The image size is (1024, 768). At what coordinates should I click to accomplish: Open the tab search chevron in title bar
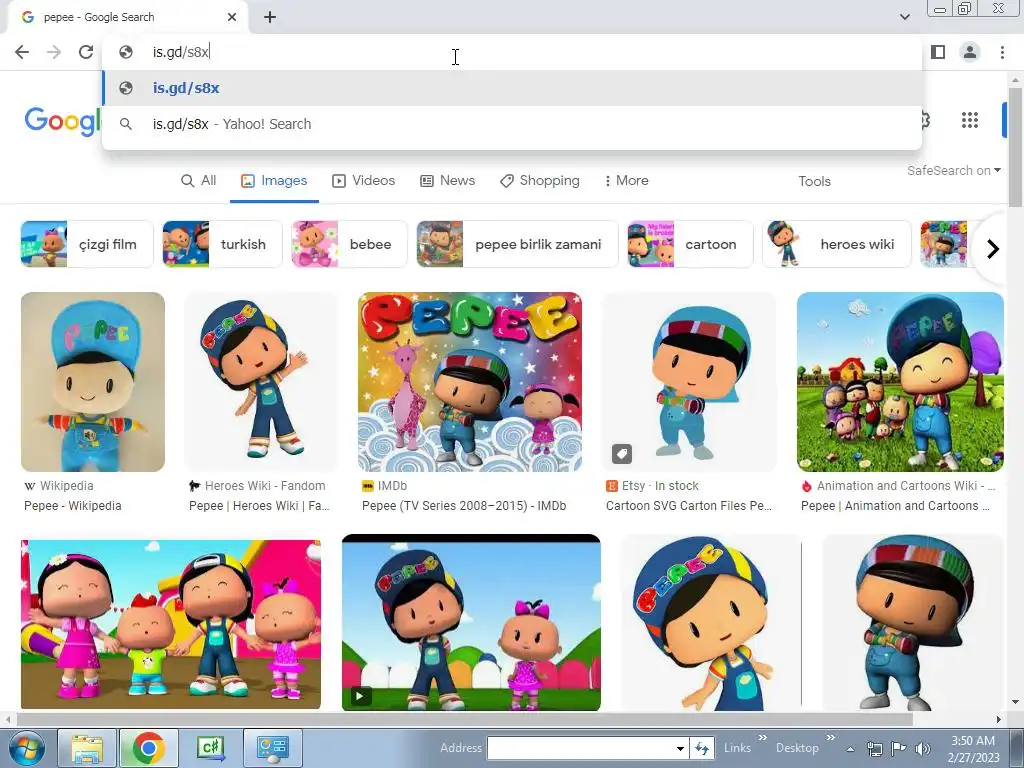[x=905, y=17]
